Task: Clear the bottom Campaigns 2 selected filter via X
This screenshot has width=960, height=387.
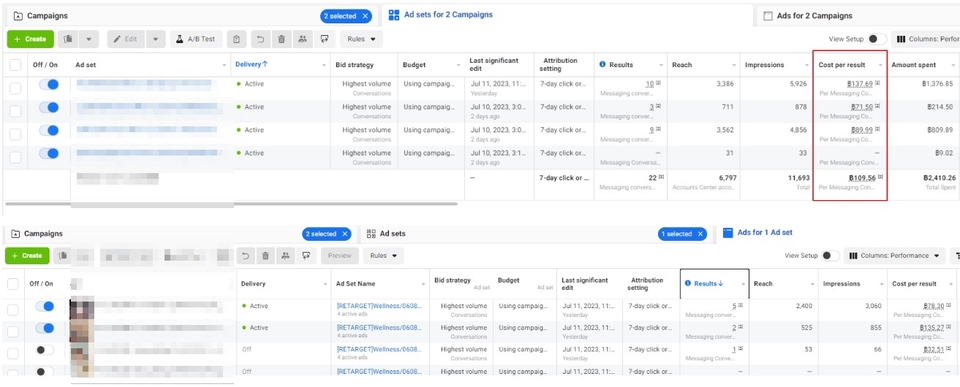Action: coord(345,234)
